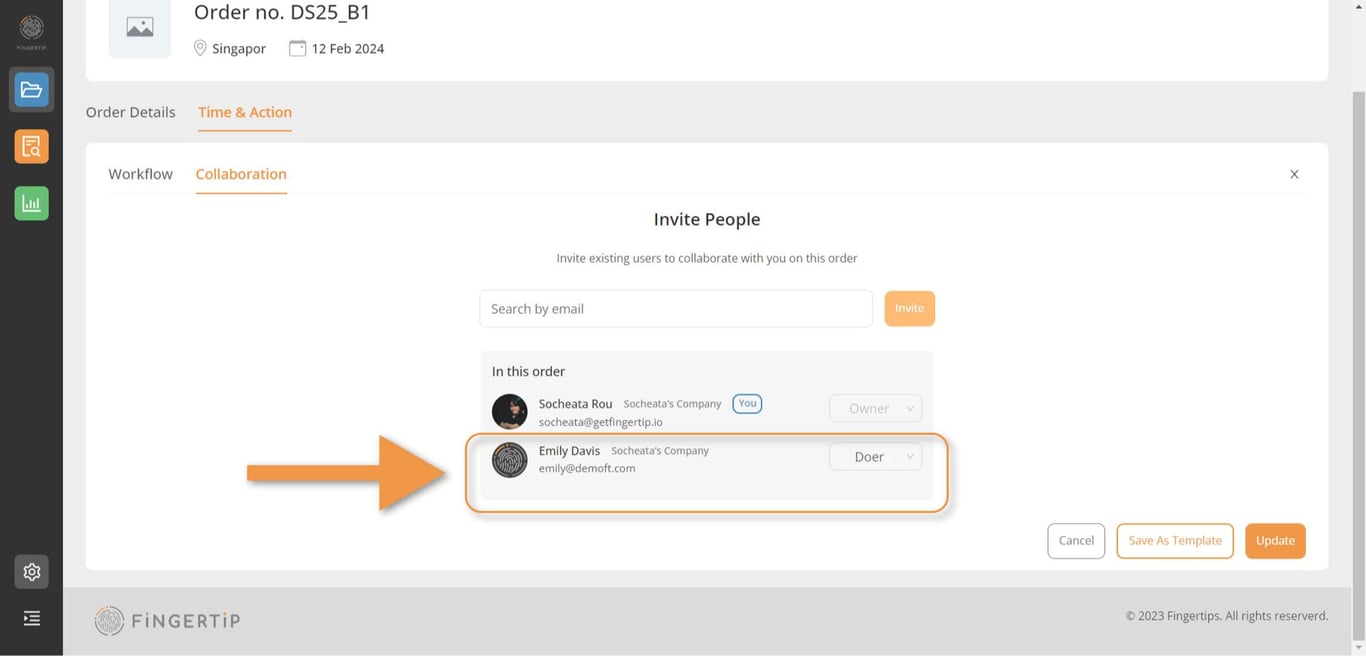The height and width of the screenshot is (656, 1366).
Task: Open the orders folder icon in sidebar
Action: 31,89
